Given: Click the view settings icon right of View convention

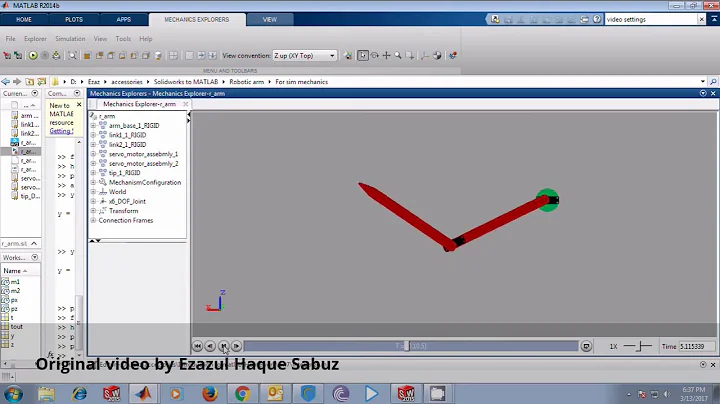Looking at the screenshot, I should point(348,56).
